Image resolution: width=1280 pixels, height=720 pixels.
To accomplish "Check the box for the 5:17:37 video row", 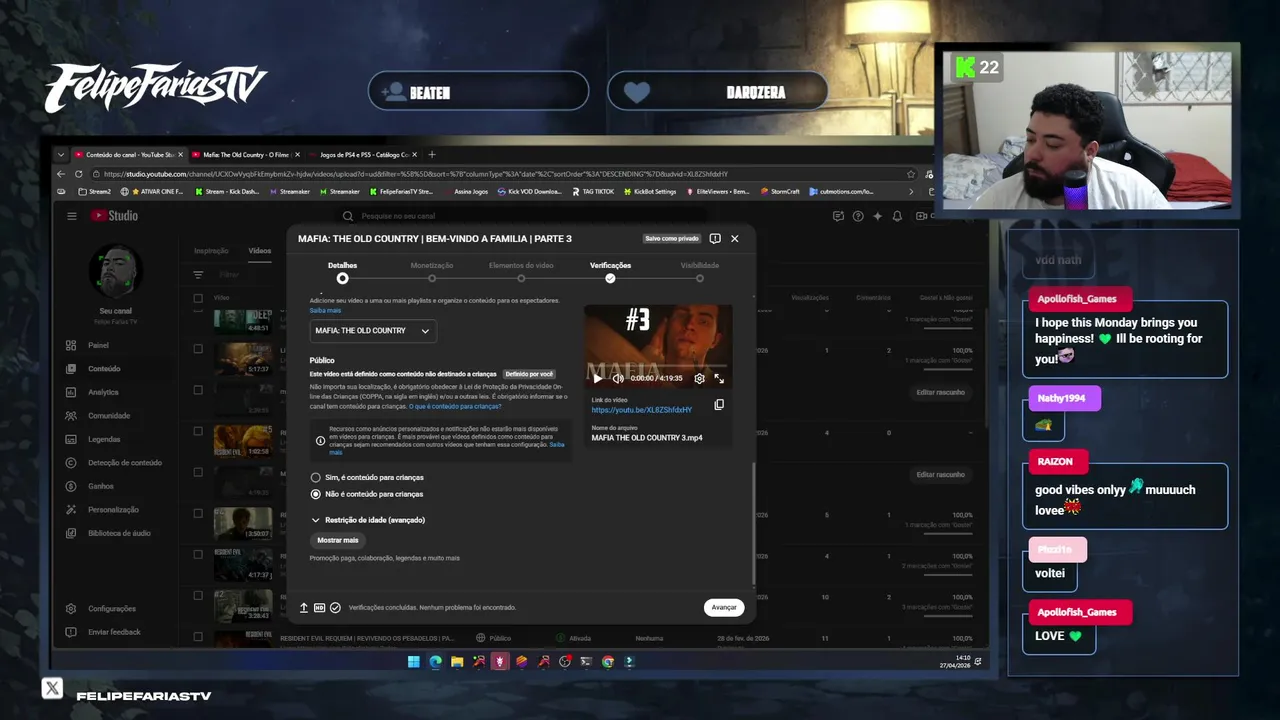I will coord(198,350).
